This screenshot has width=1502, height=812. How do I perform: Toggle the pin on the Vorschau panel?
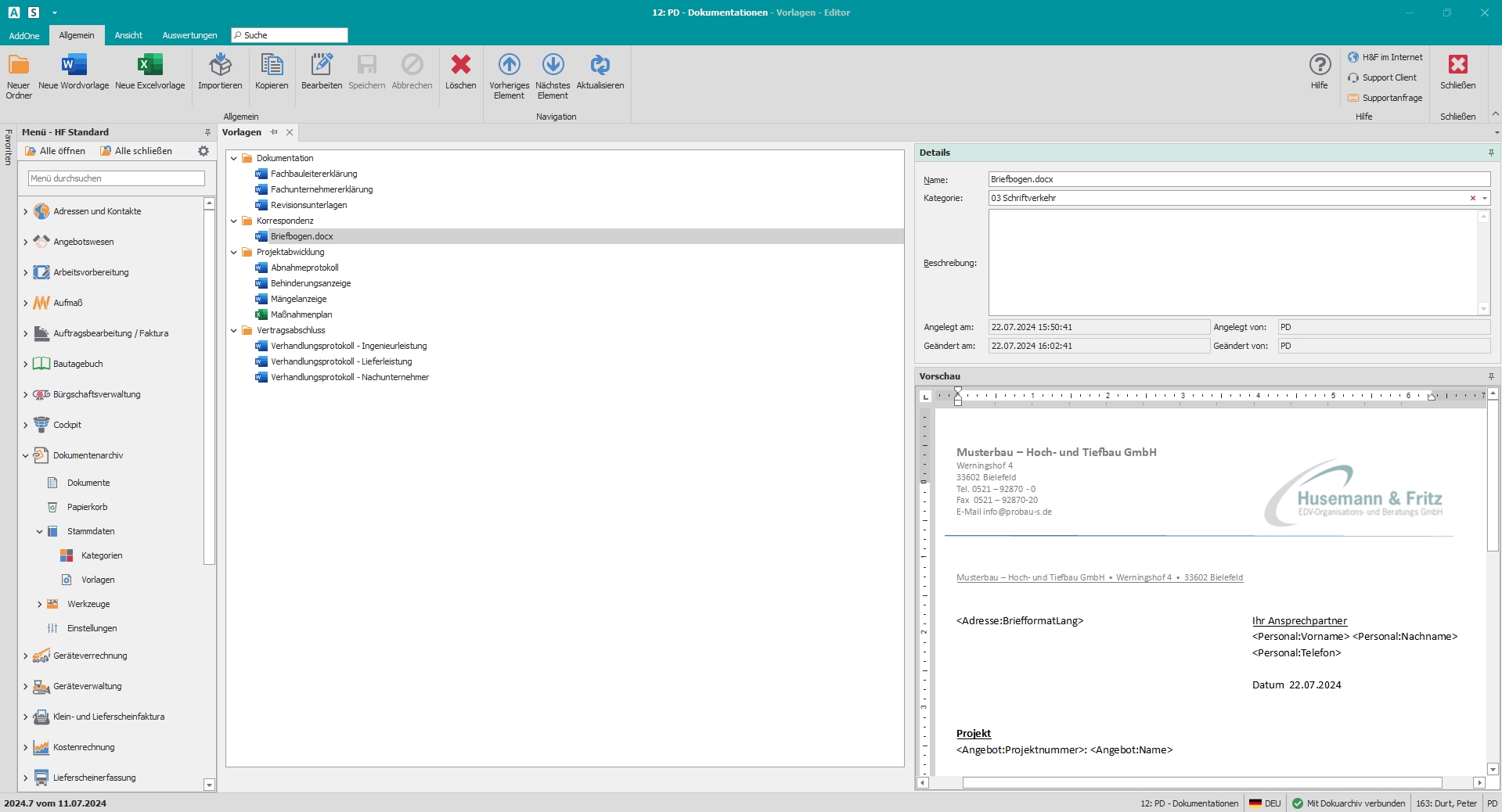pos(1491,377)
